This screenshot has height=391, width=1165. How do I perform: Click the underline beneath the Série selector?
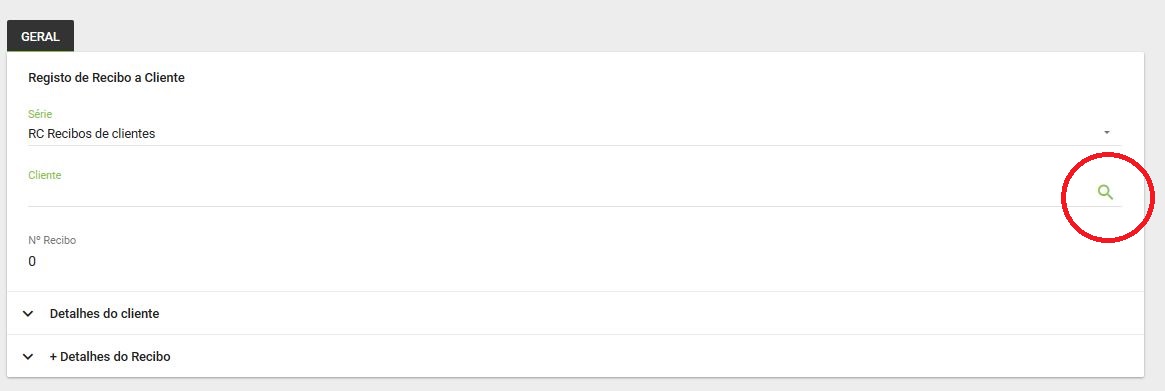[x=574, y=145]
